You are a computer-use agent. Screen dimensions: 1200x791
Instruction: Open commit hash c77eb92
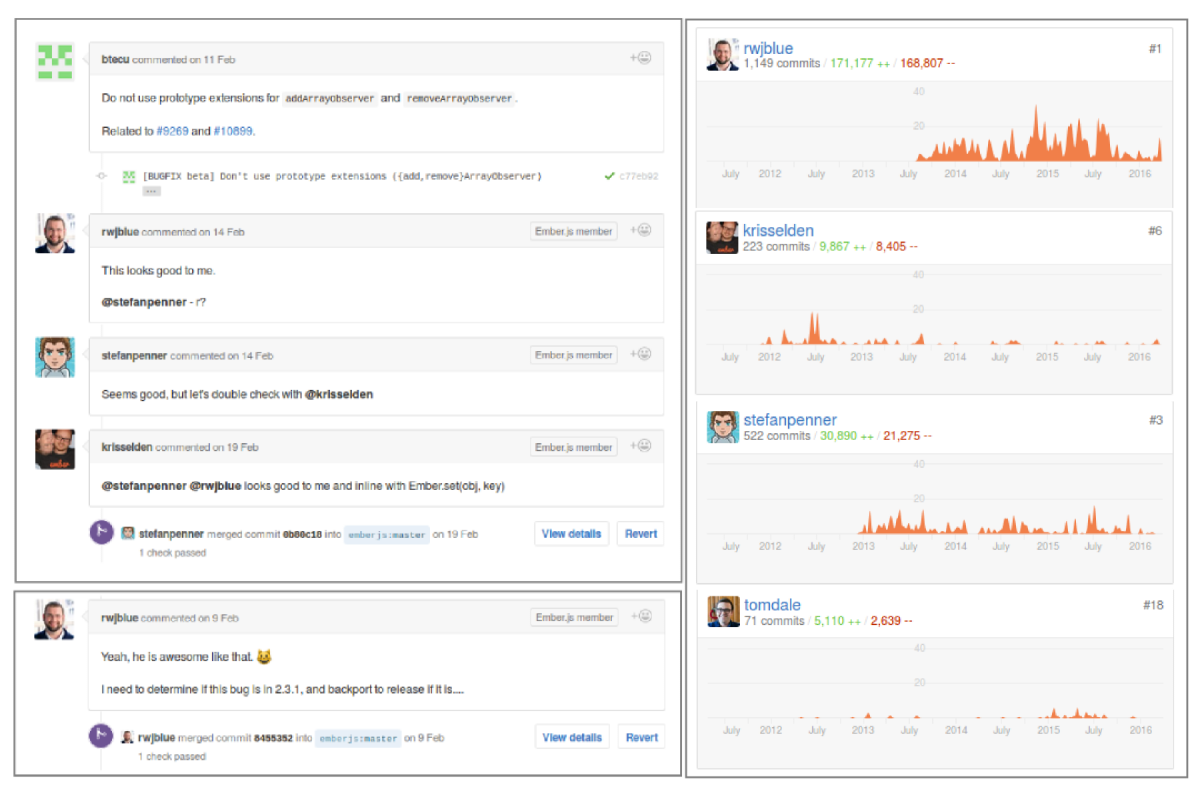click(x=638, y=176)
